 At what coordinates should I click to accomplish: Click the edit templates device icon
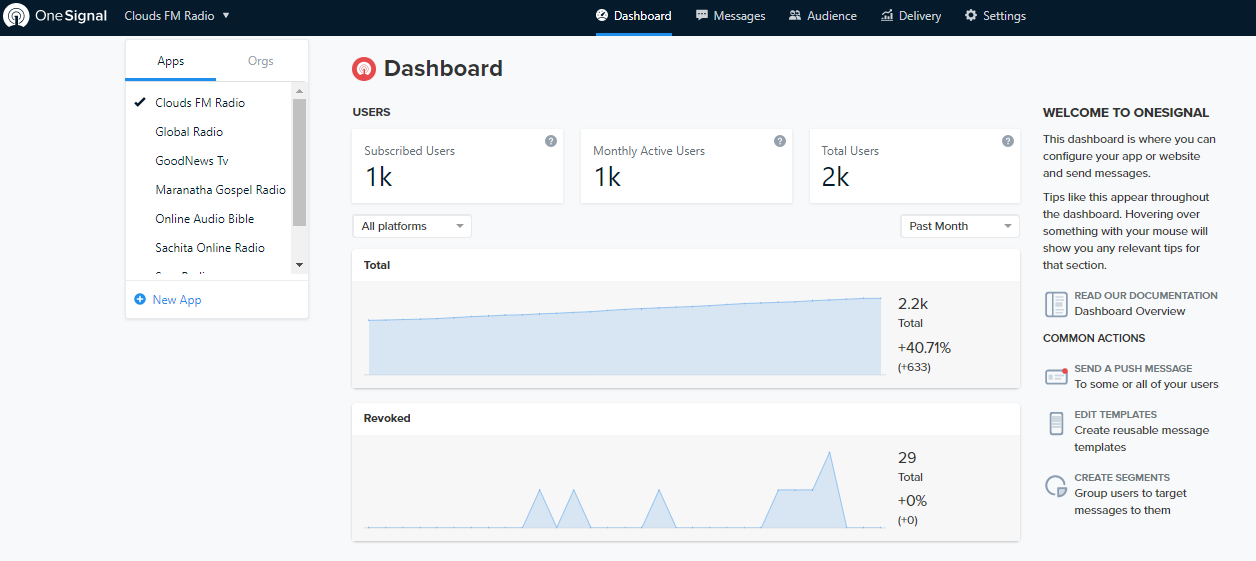[1056, 423]
